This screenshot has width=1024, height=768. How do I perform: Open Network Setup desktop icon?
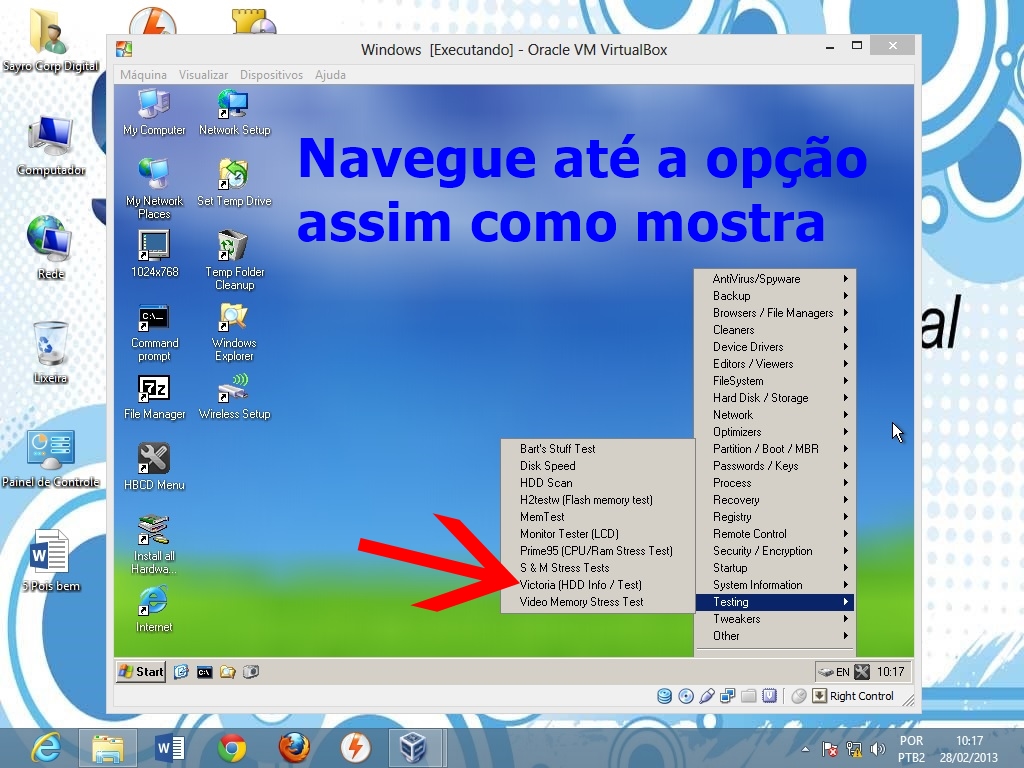coord(234,112)
